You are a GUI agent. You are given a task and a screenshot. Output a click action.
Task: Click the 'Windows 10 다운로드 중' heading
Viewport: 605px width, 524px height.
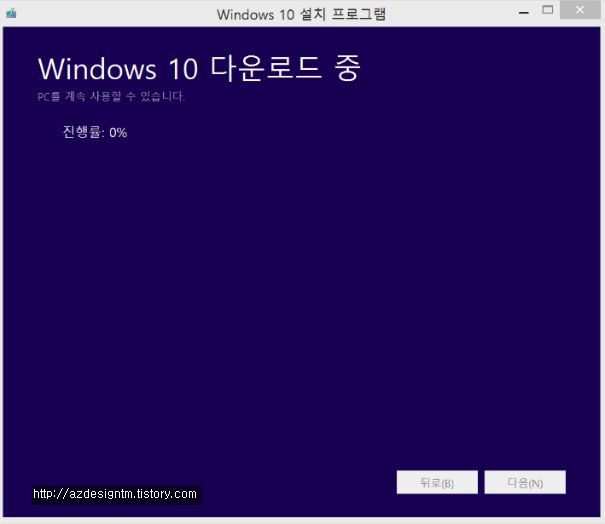point(199,69)
